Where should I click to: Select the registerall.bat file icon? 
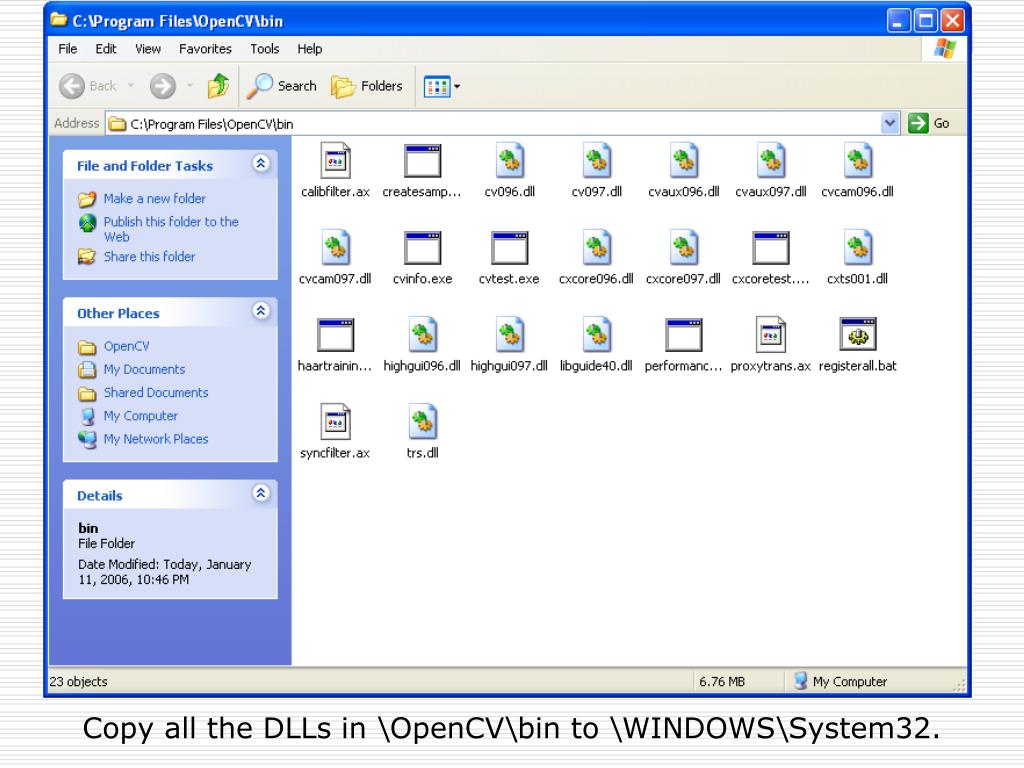(x=857, y=334)
